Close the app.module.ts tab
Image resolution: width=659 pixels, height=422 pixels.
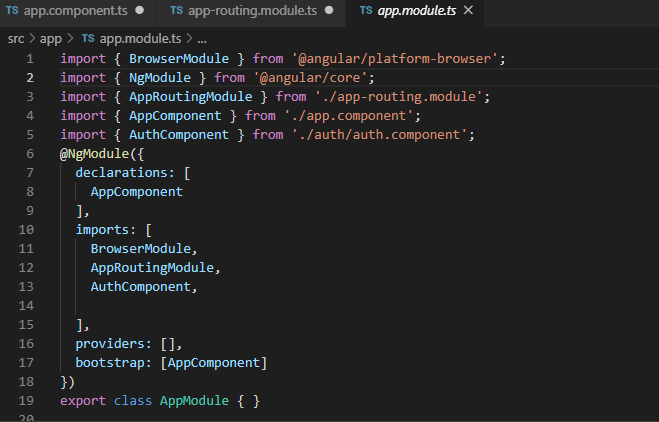[x=468, y=11]
